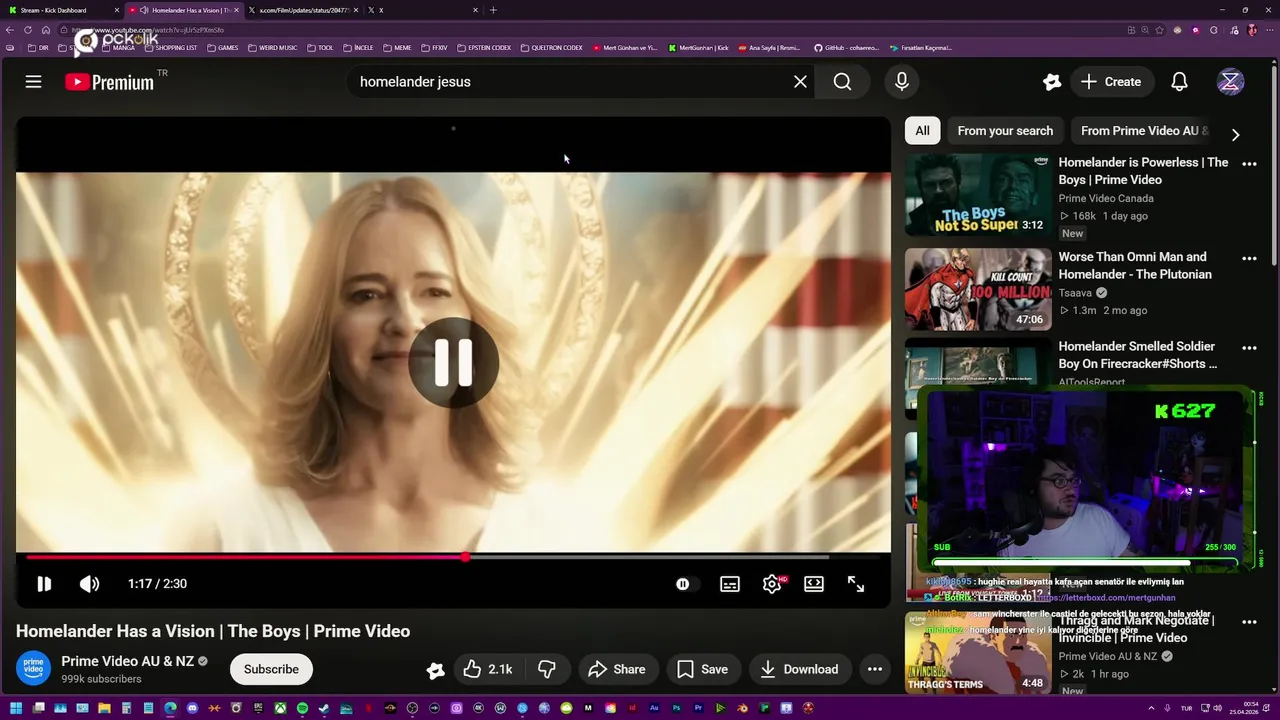Download the video
1280x720 pixels.
799,669
